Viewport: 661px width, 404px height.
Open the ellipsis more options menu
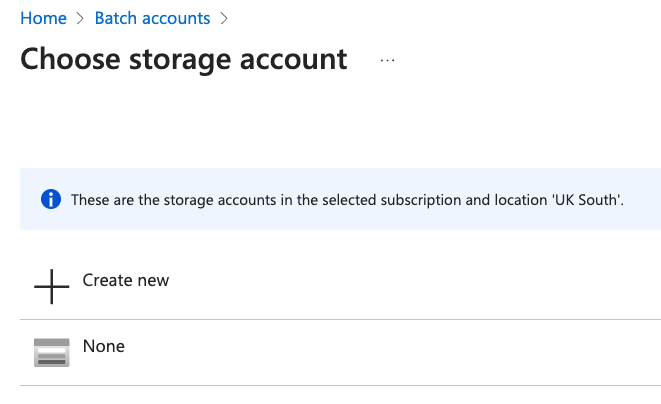(388, 60)
